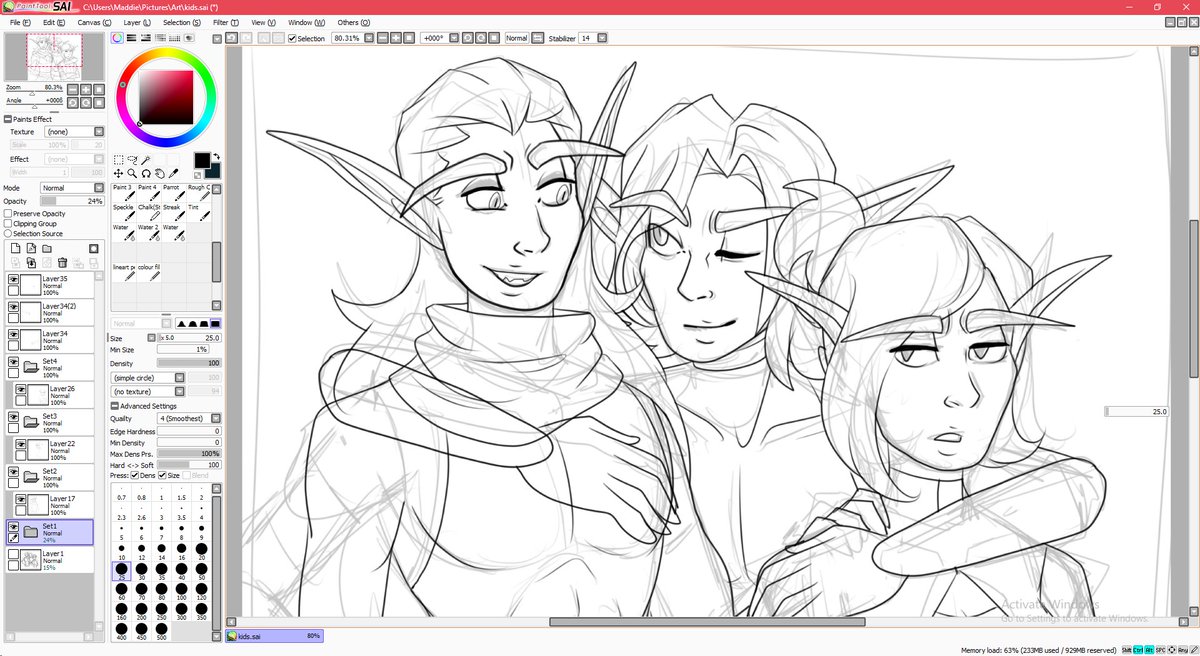This screenshot has height=656, width=1200.
Task: Select the 30 brush size preset
Action: 142,571
